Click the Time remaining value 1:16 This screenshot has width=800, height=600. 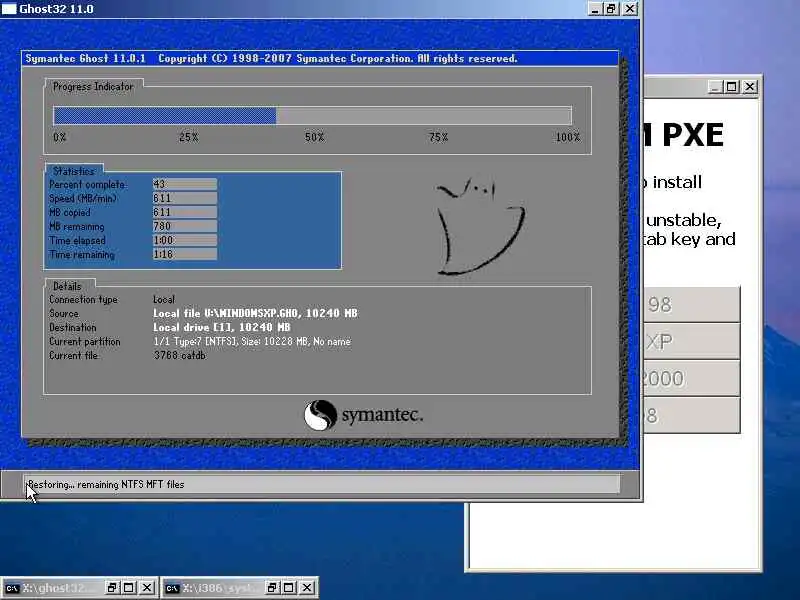[185, 254]
